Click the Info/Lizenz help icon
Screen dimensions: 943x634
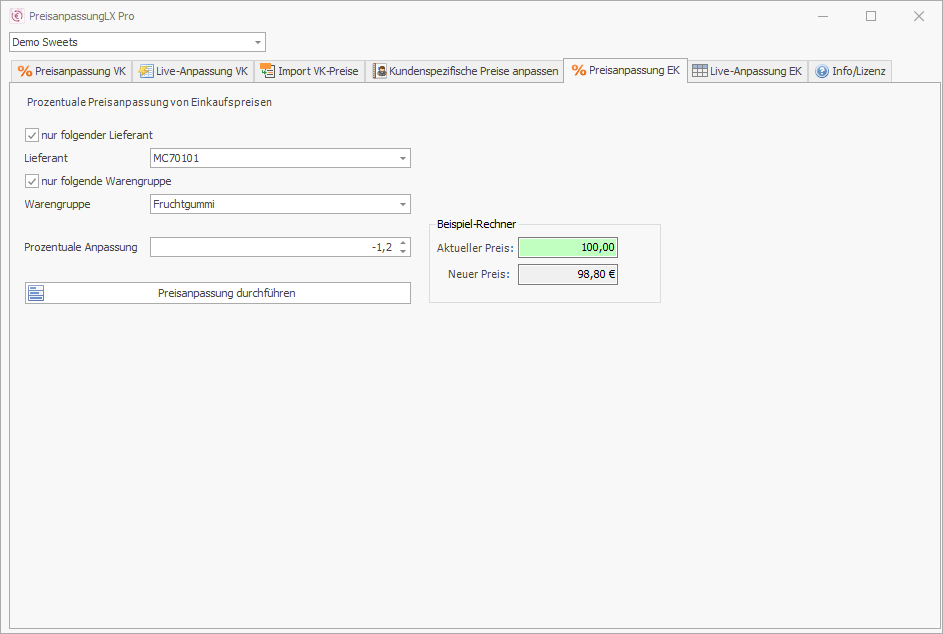tap(821, 71)
